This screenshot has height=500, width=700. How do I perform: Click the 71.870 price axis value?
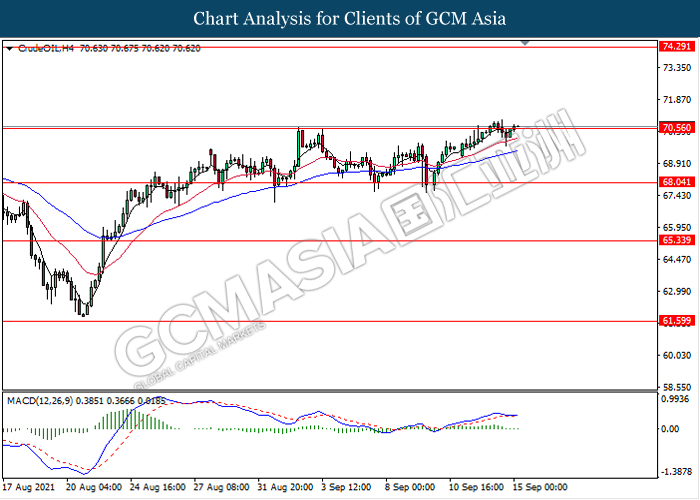point(677,100)
